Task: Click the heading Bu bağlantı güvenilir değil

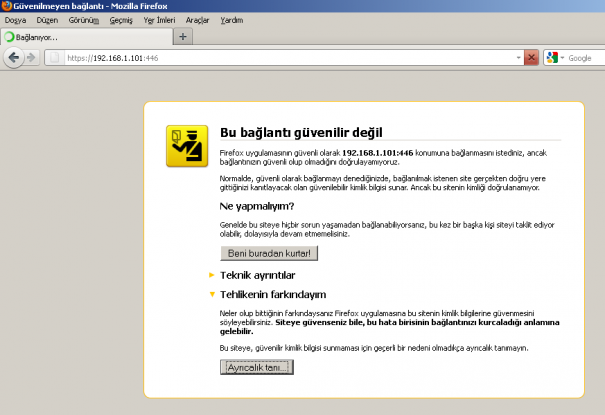Action: point(301,133)
